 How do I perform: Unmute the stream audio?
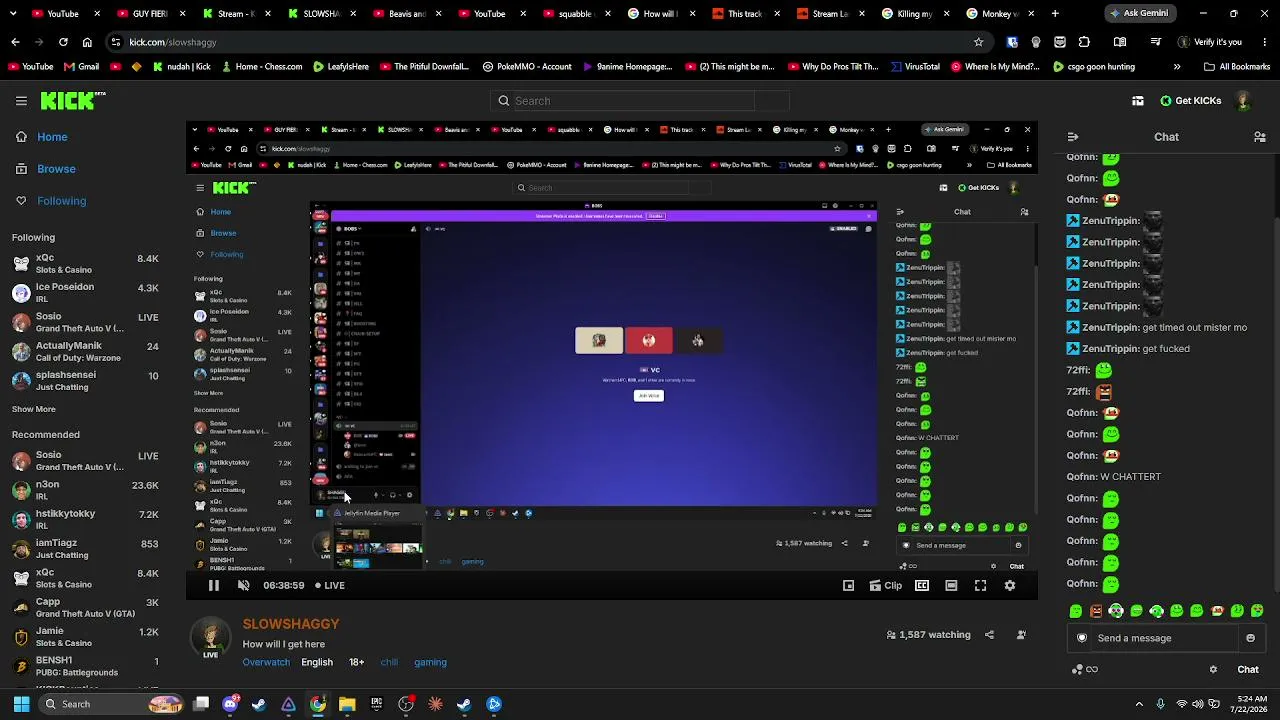[243, 586]
